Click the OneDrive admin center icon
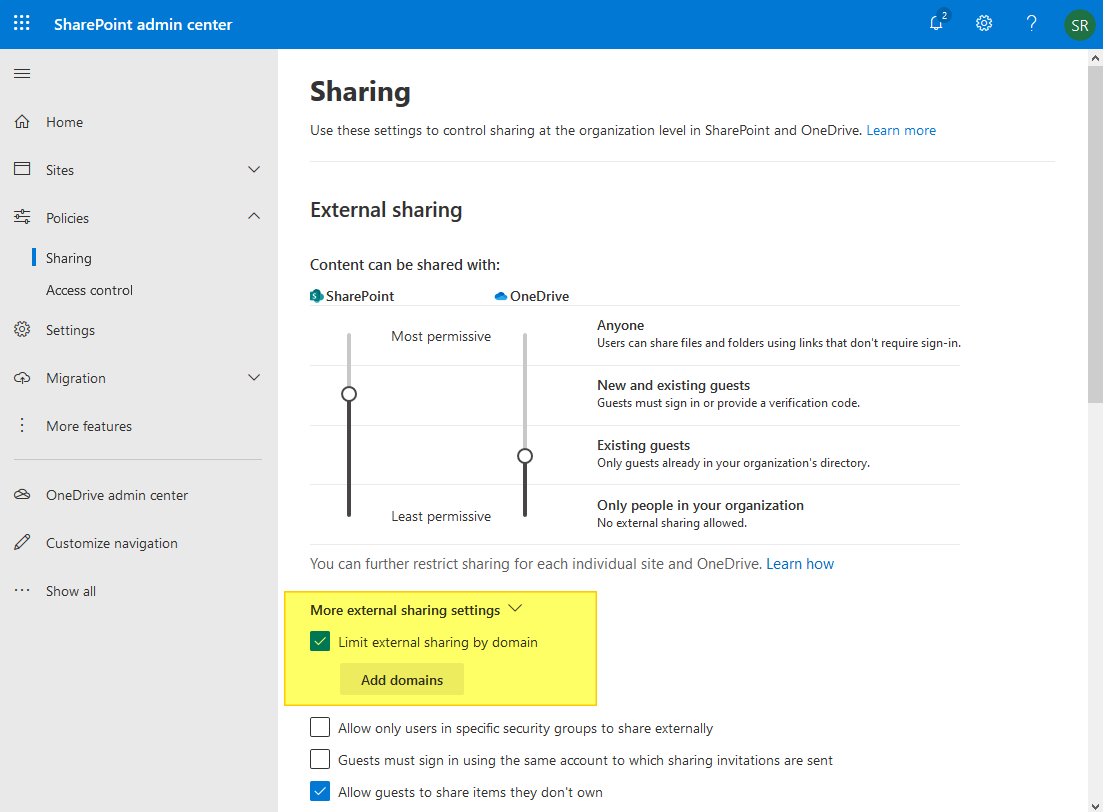The width and height of the screenshot is (1103, 812). coord(21,494)
